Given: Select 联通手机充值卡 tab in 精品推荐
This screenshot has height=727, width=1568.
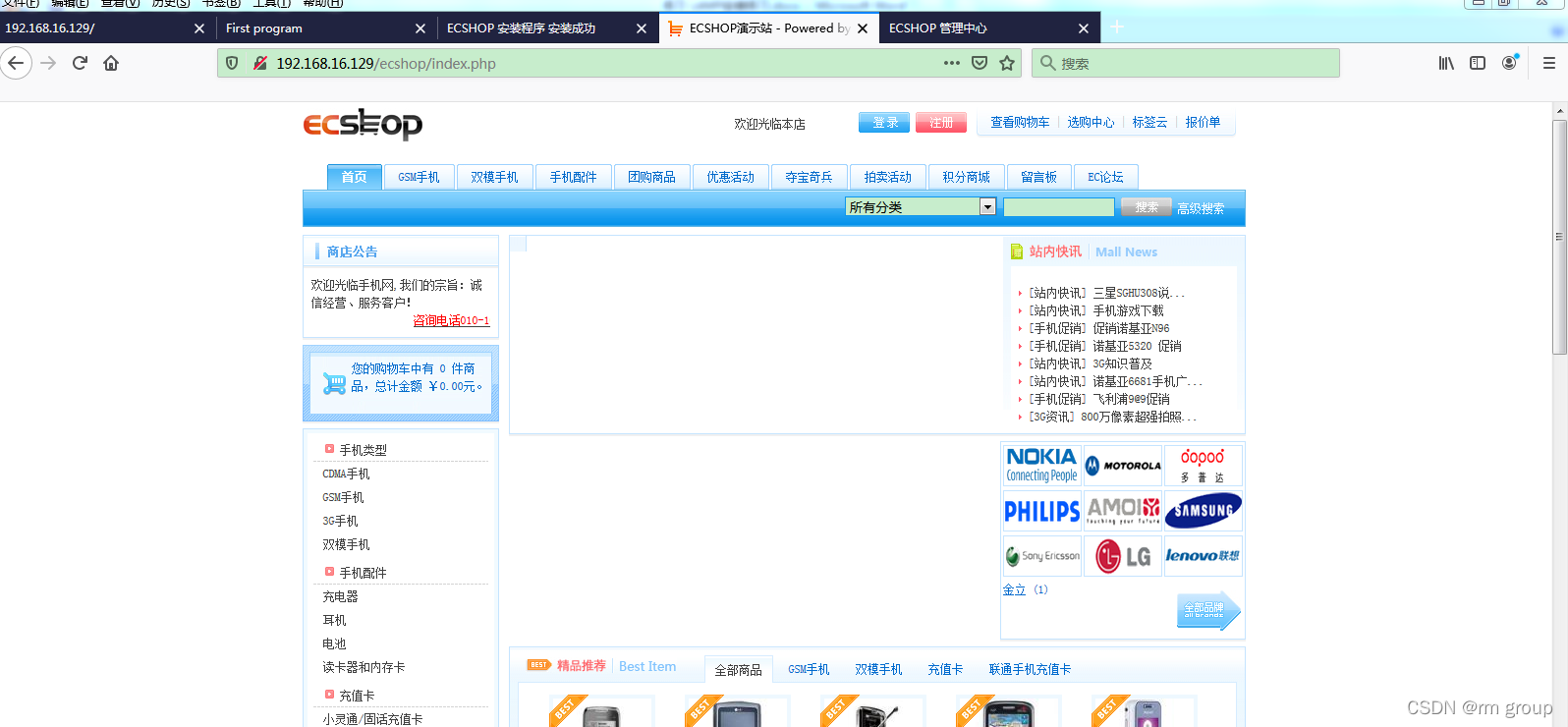Looking at the screenshot, I should point(1030,669).
